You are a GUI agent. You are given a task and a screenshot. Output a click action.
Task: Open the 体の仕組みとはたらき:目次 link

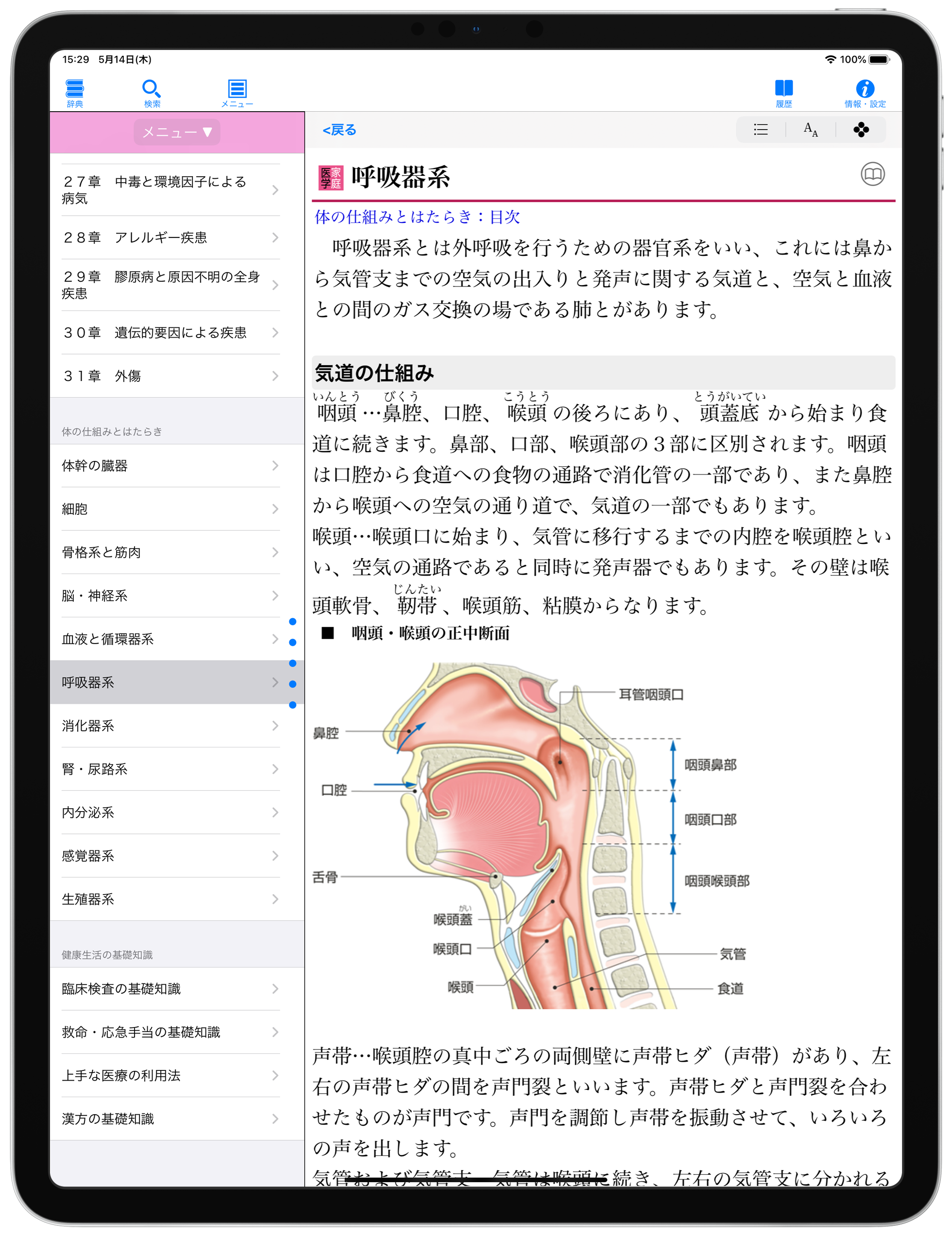(x=417, y=216)
